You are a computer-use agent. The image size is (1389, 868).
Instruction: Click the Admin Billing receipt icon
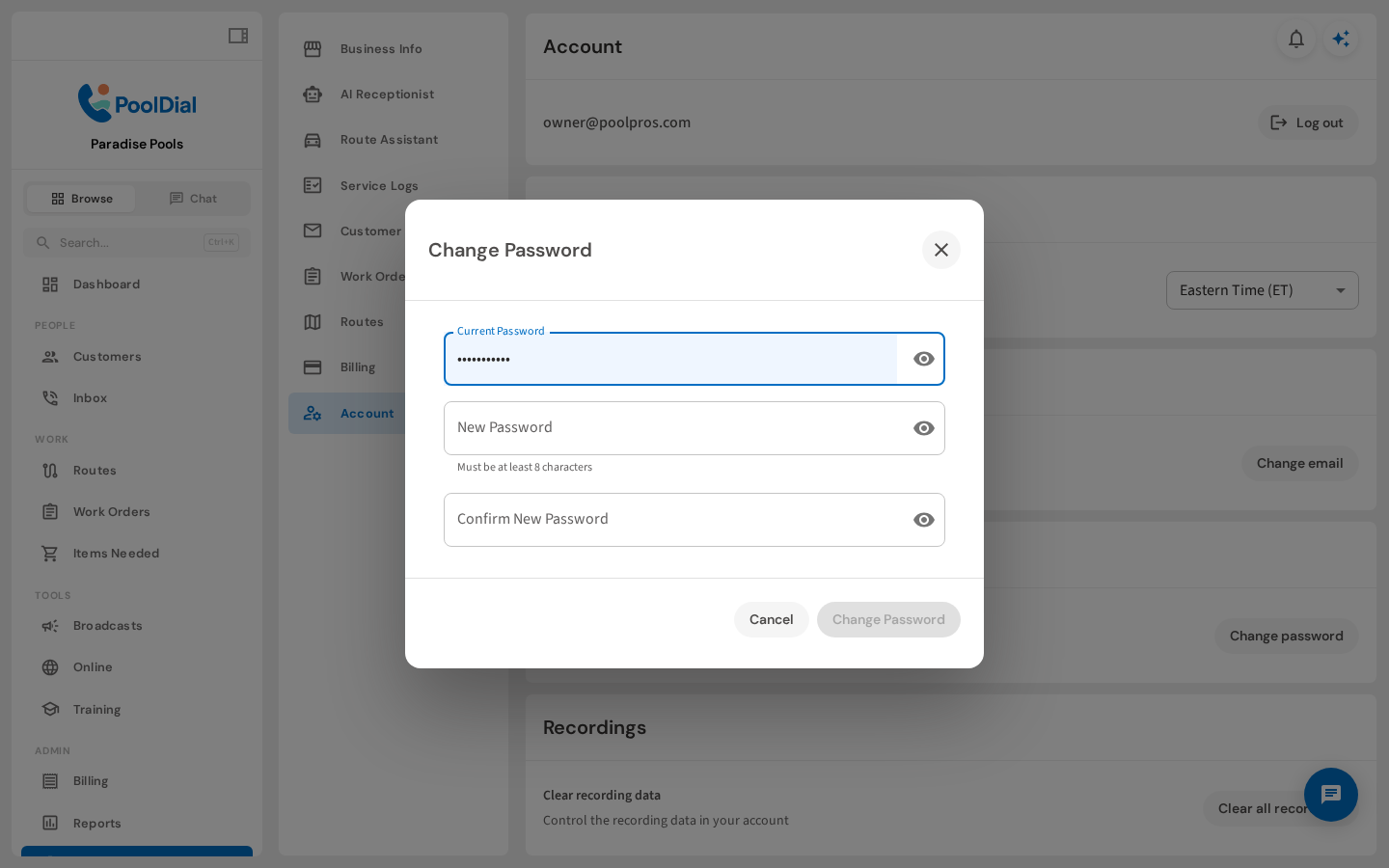pyautogui.click(x=50, y=781)
